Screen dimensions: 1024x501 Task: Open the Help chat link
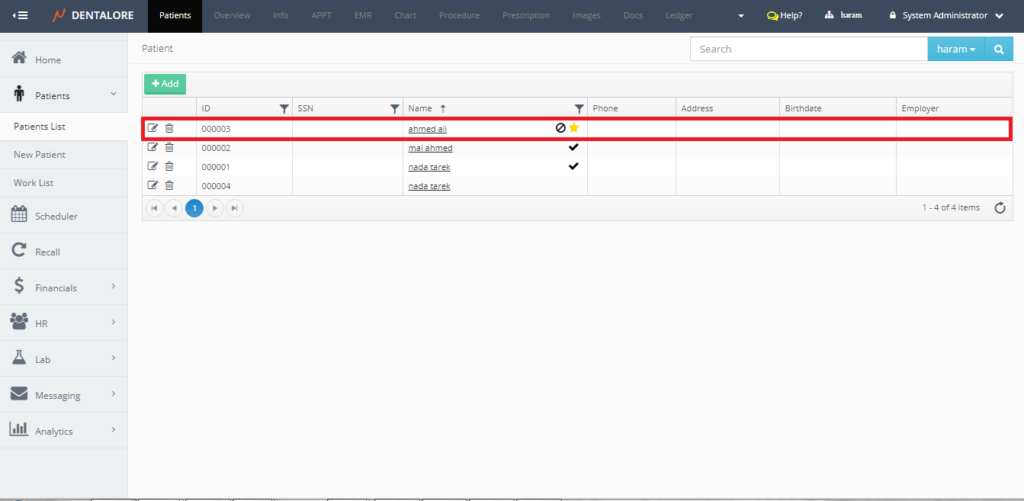pos(784,16)
